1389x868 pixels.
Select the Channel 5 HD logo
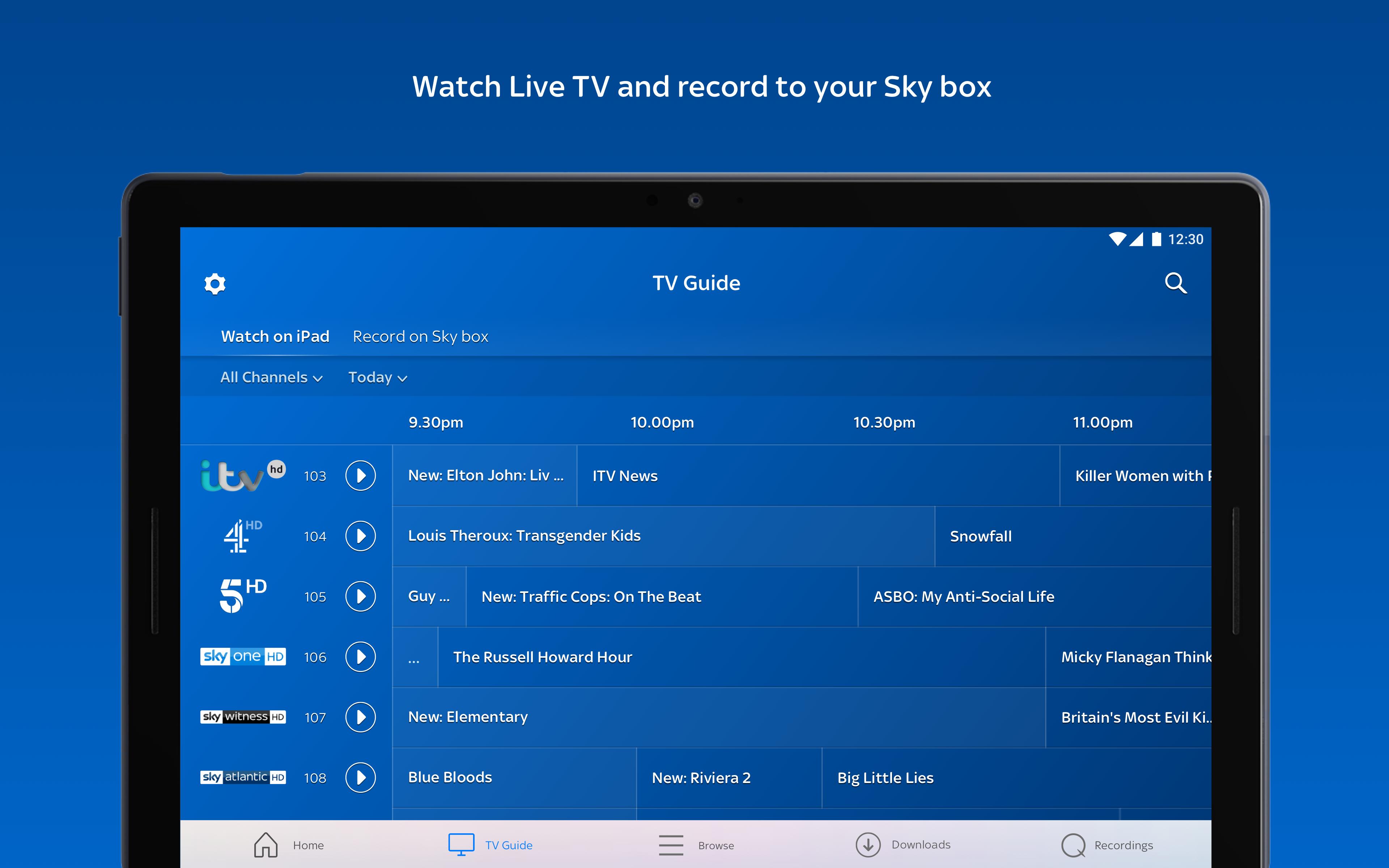pyautogui.click(x=243, y=596)
